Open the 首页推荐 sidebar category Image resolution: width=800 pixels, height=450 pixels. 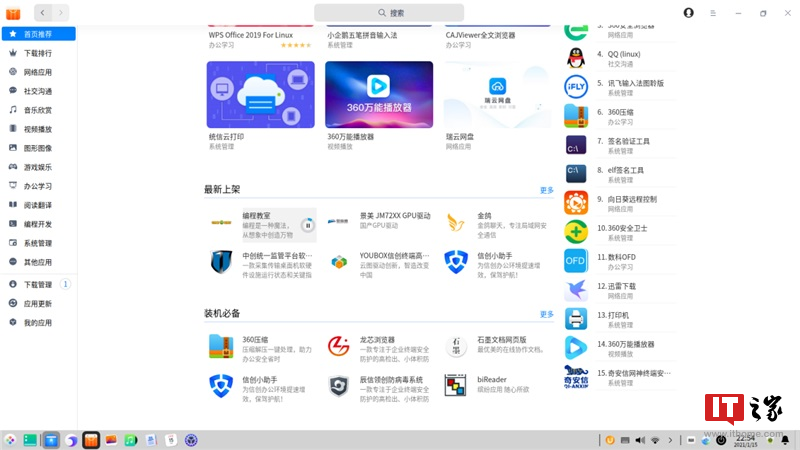point(39,34)
